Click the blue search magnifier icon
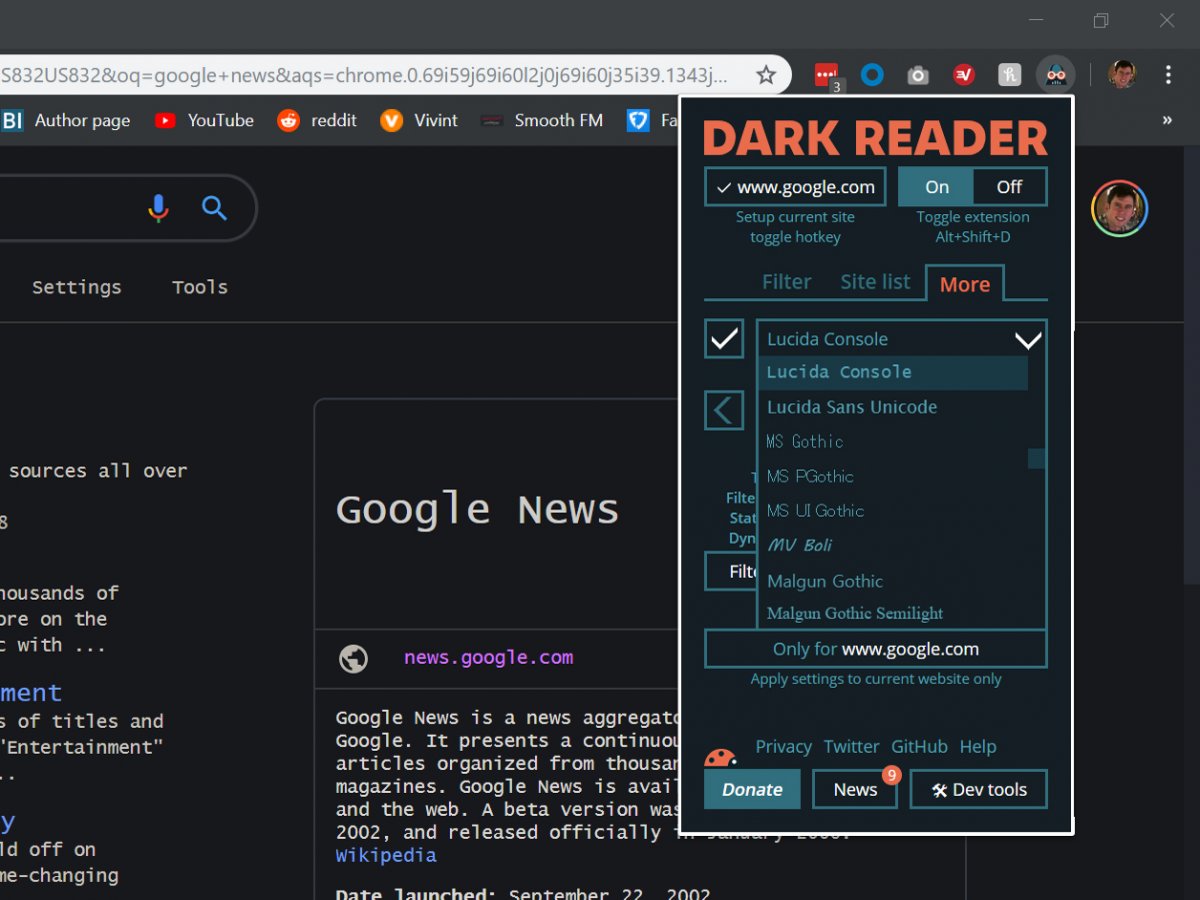Image resolution: width=1200 pixels, height=900 pixels. coord(214,208)
